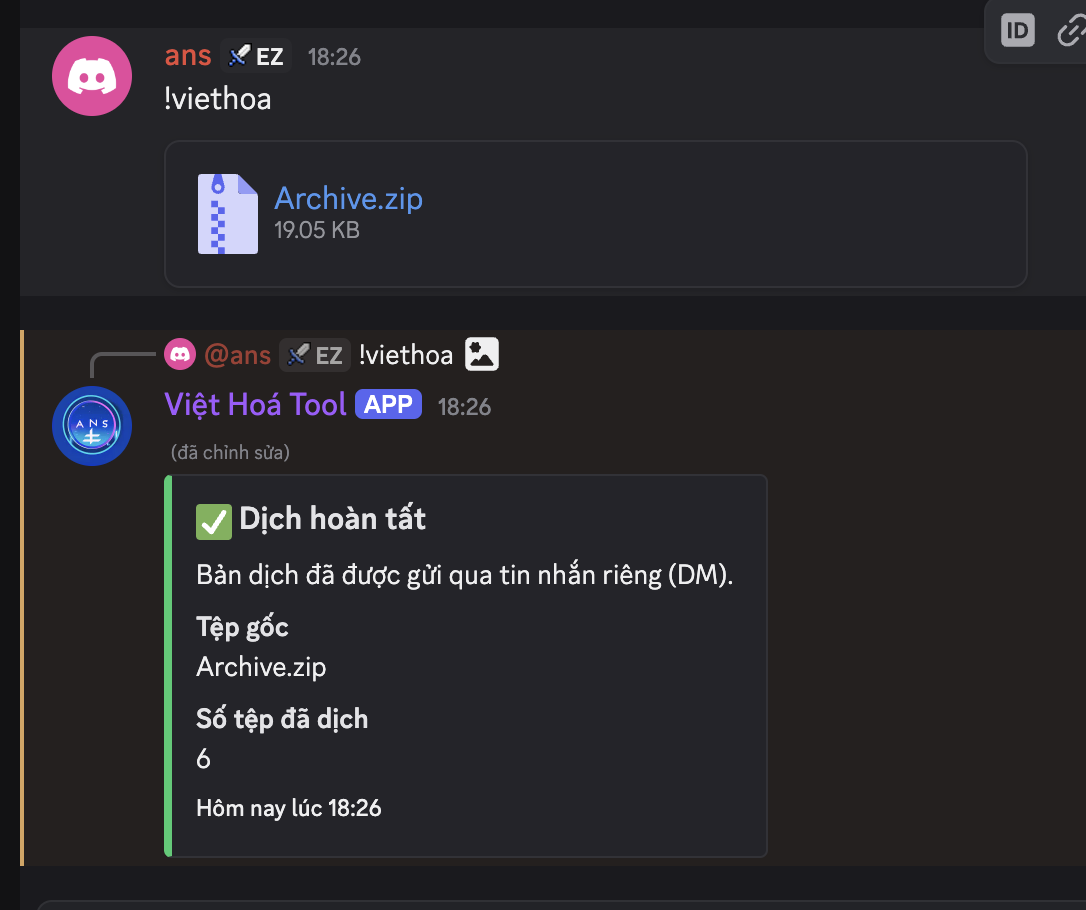The width and height of the screenshot is (1086, 910).
Task: Jump to replied message via !viethoa preview text
Action: pyautogui.click(x=406, y=354)
